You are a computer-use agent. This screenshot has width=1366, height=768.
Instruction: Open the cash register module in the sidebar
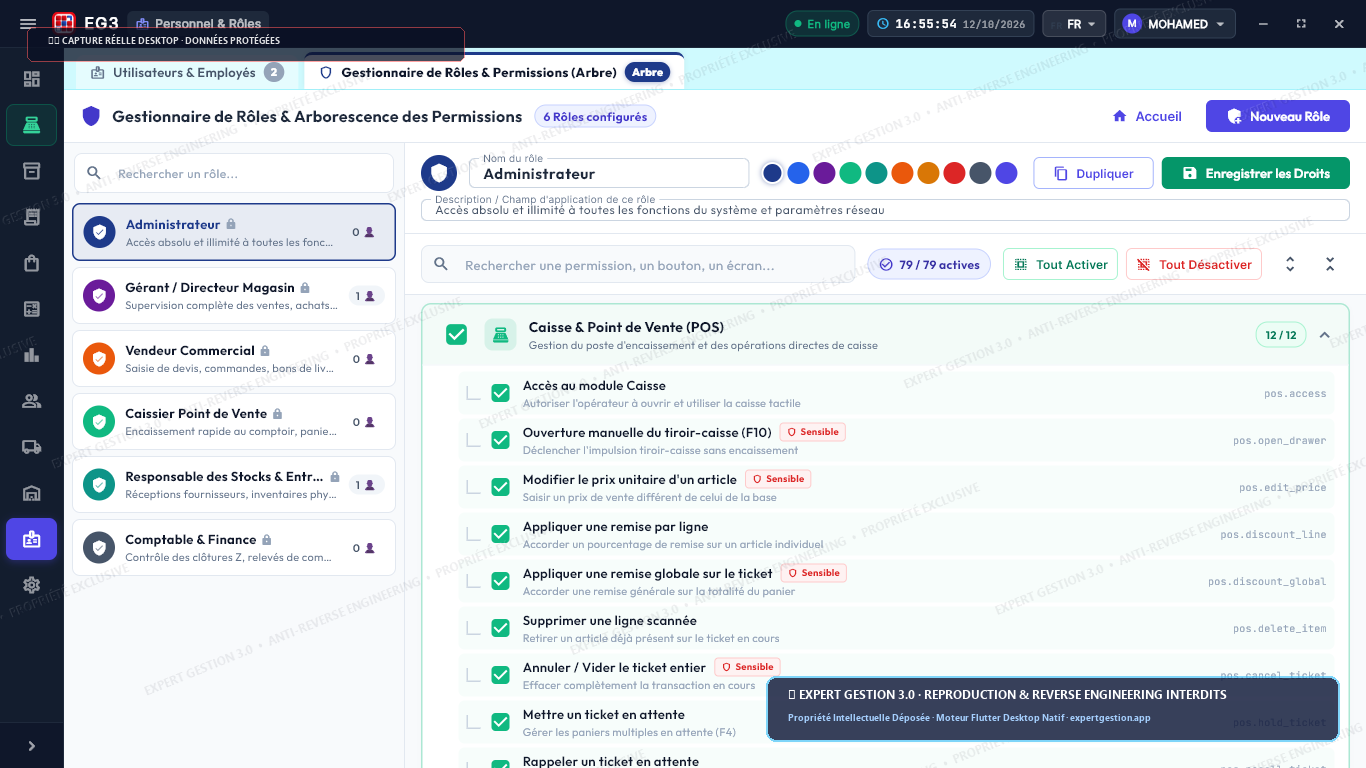click(32, 125)
